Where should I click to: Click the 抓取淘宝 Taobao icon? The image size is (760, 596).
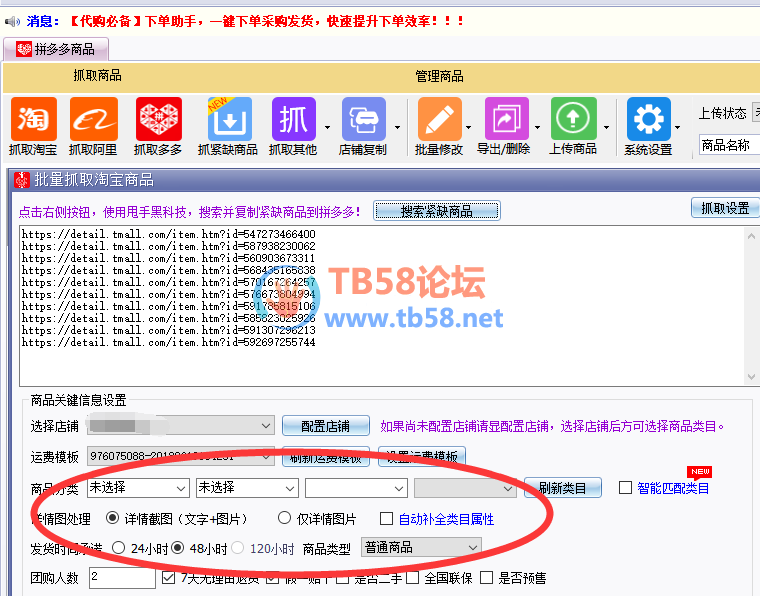point(33,120)
